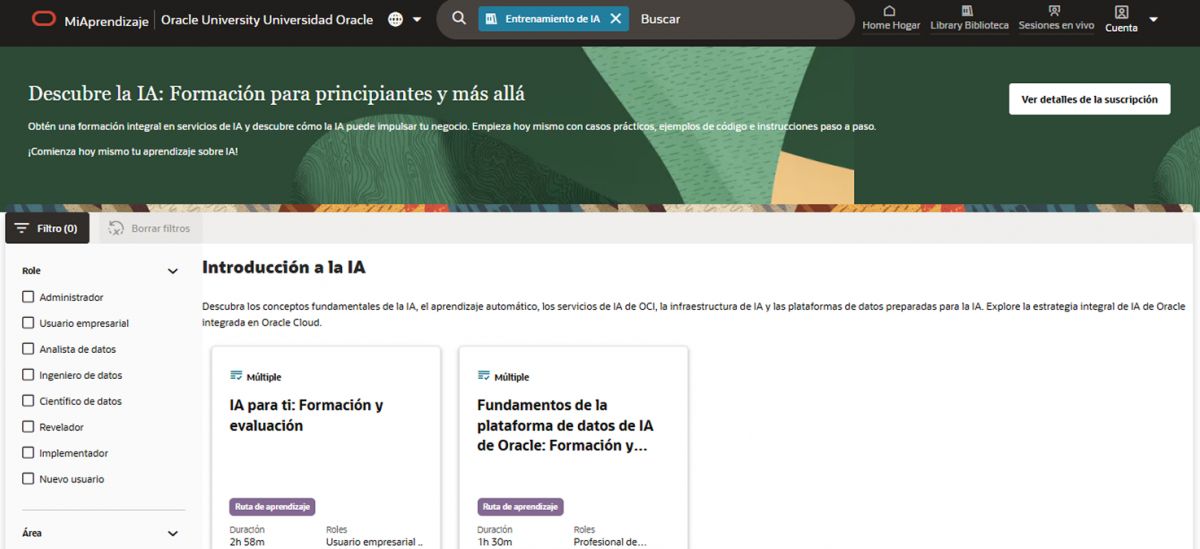The image size is (1200, 549).
Task: Check the Usuario empresarial checkbox
Action: pos(28,323)
